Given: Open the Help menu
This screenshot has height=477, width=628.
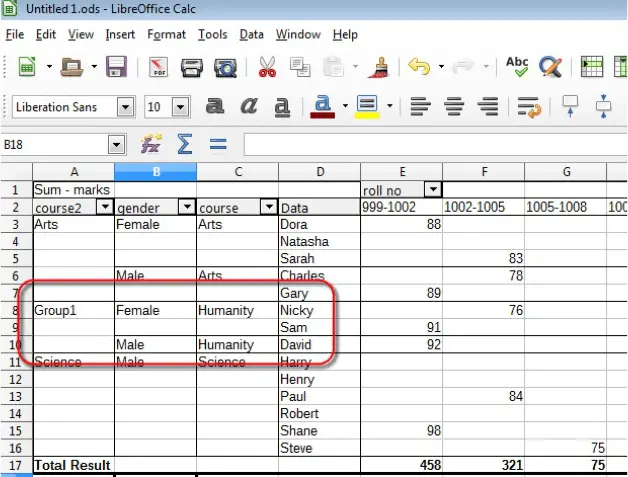Looking at the screenshot, I should [x=345, y=34].
